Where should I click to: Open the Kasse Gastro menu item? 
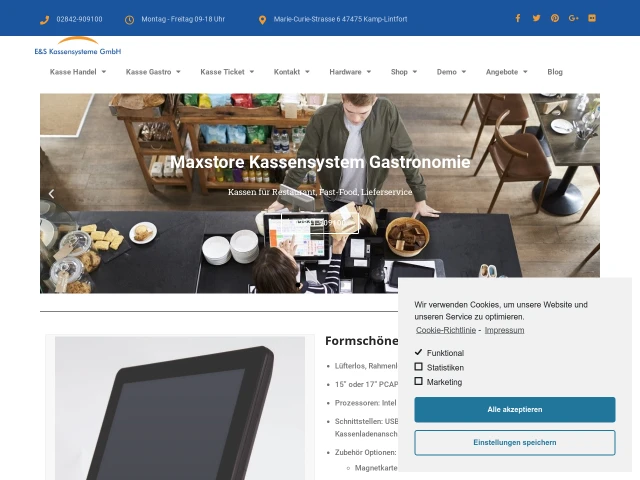pyautogui.click(x=149, y=72)
